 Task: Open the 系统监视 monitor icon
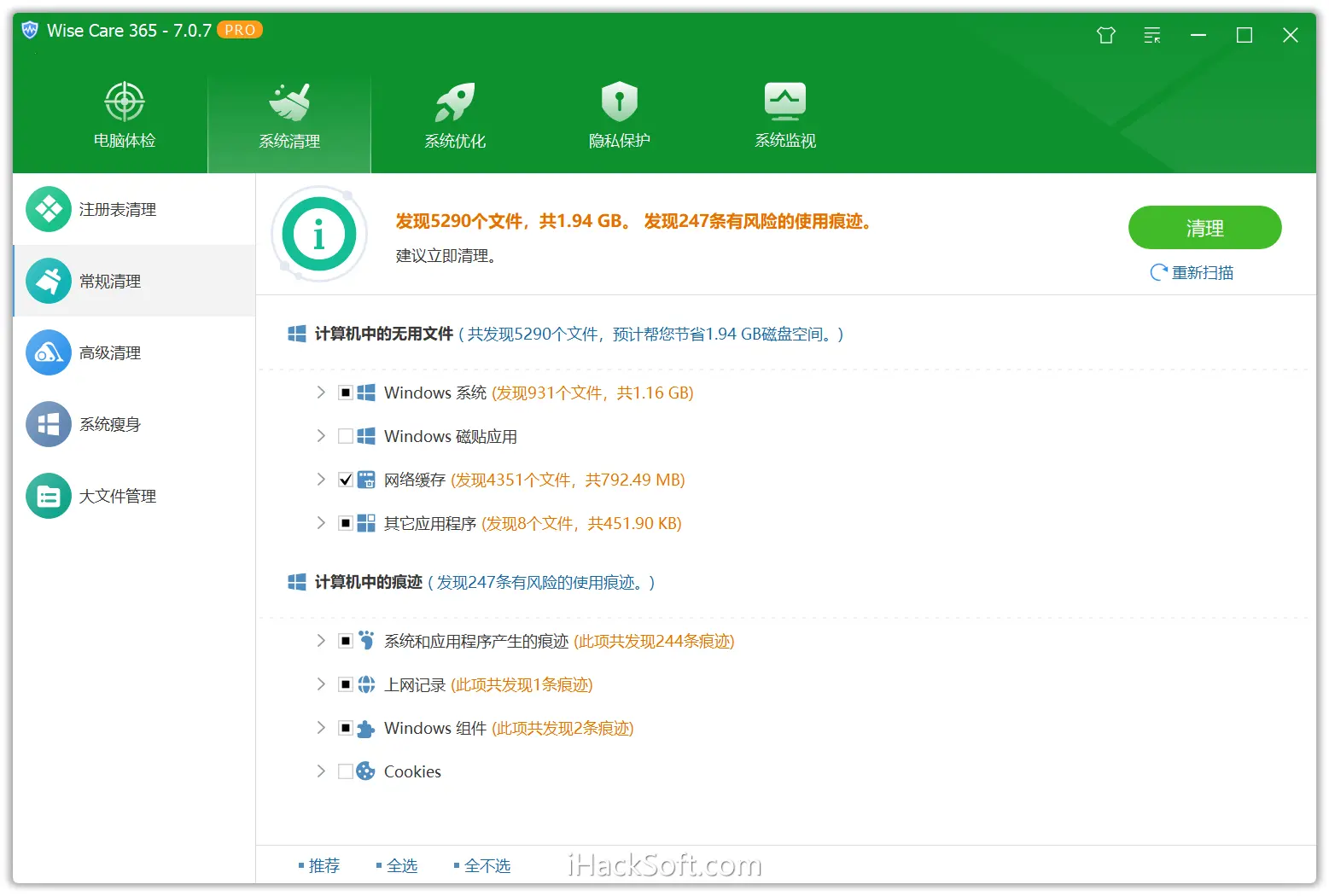(785, 102)
